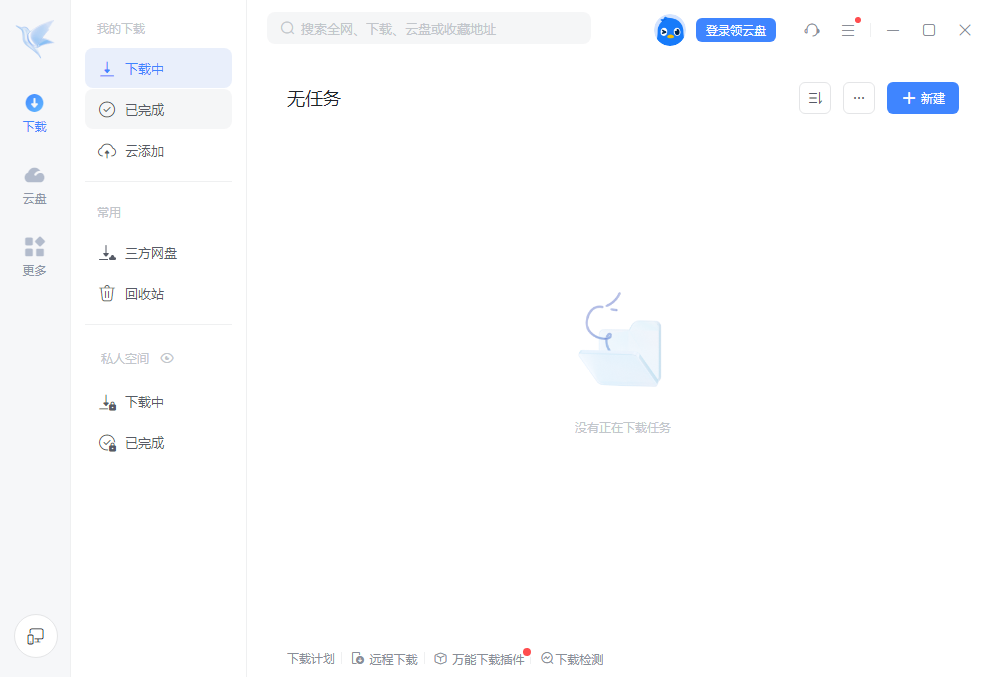Click the Xunlei hummingbird logo
The image size is (997, 677).
pyautogui.click(x=36, y=38)
